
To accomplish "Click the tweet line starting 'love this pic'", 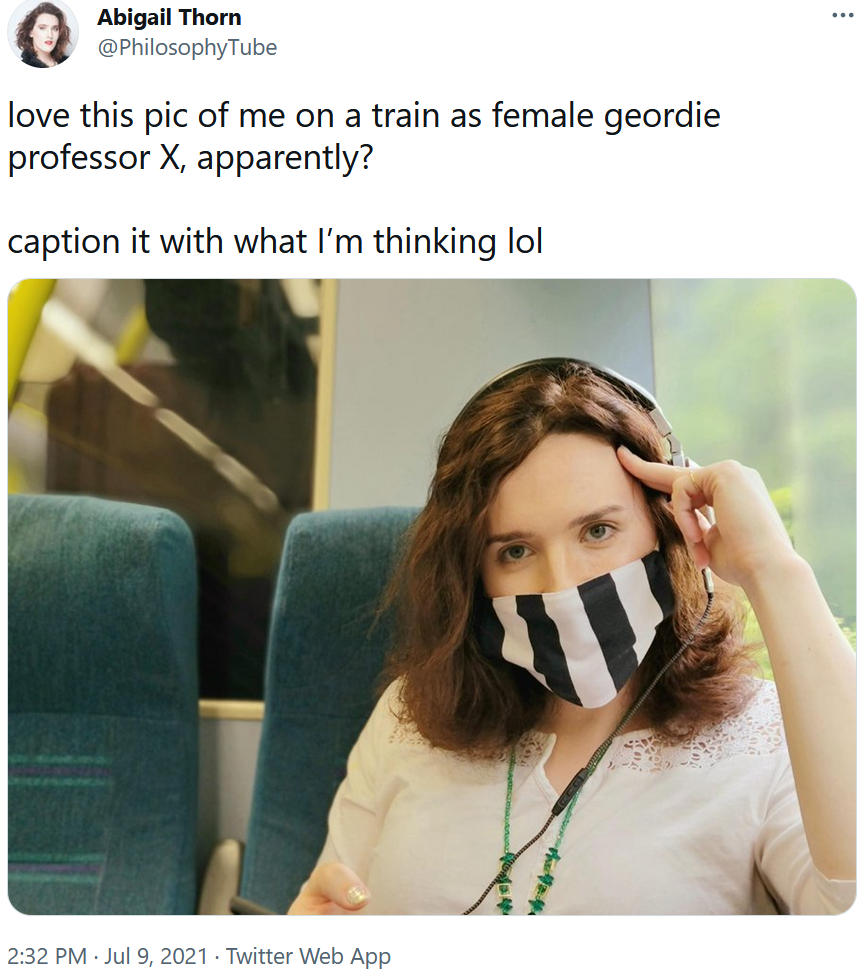I will tap(364, 116).
